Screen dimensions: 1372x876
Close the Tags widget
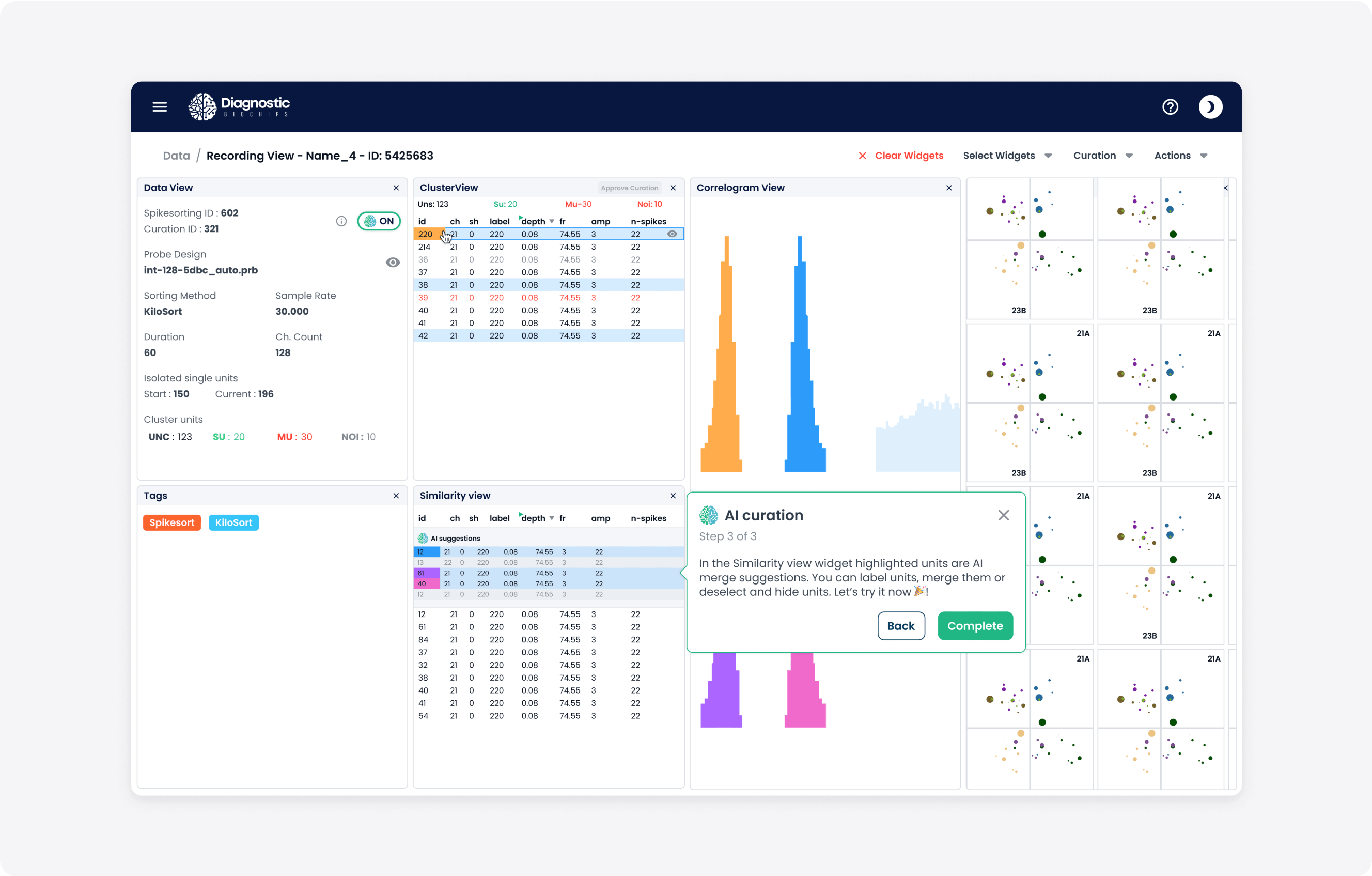point(396,496)
